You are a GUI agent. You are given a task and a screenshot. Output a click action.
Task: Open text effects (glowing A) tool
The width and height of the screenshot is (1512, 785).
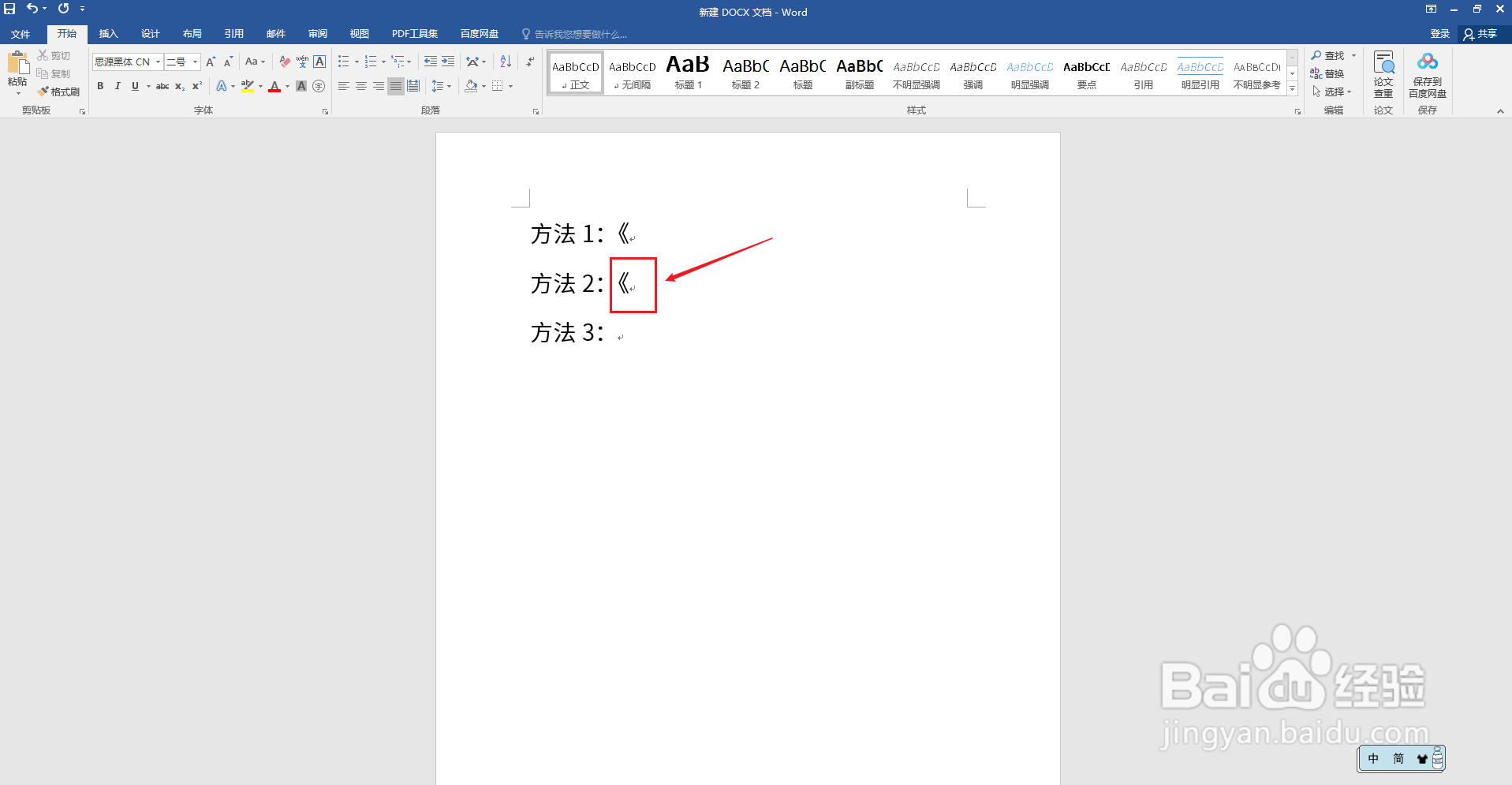point(222,86)
